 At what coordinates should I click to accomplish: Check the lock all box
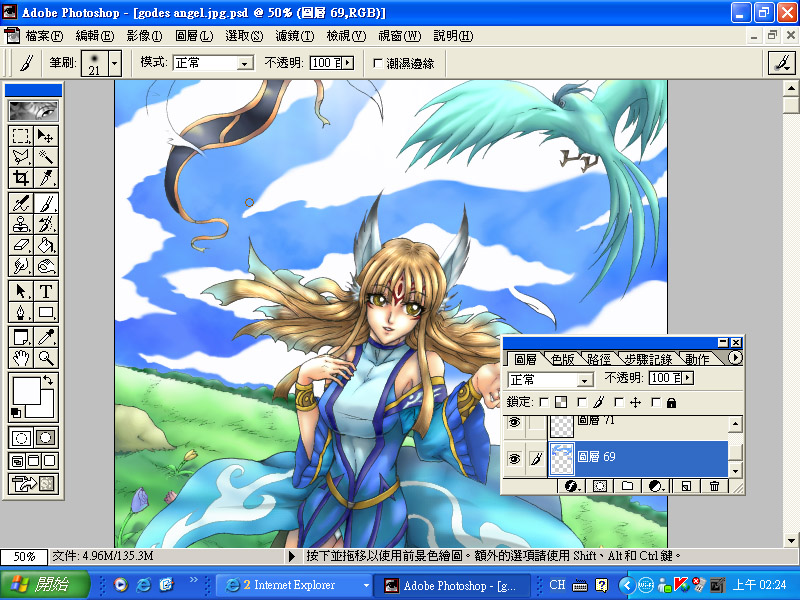pos(656,403)
